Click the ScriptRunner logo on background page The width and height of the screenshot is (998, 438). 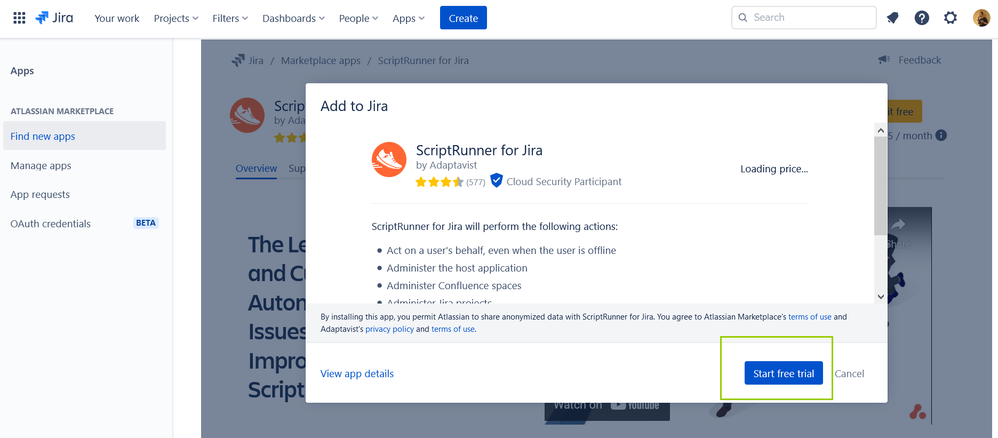tap(247, 115)
